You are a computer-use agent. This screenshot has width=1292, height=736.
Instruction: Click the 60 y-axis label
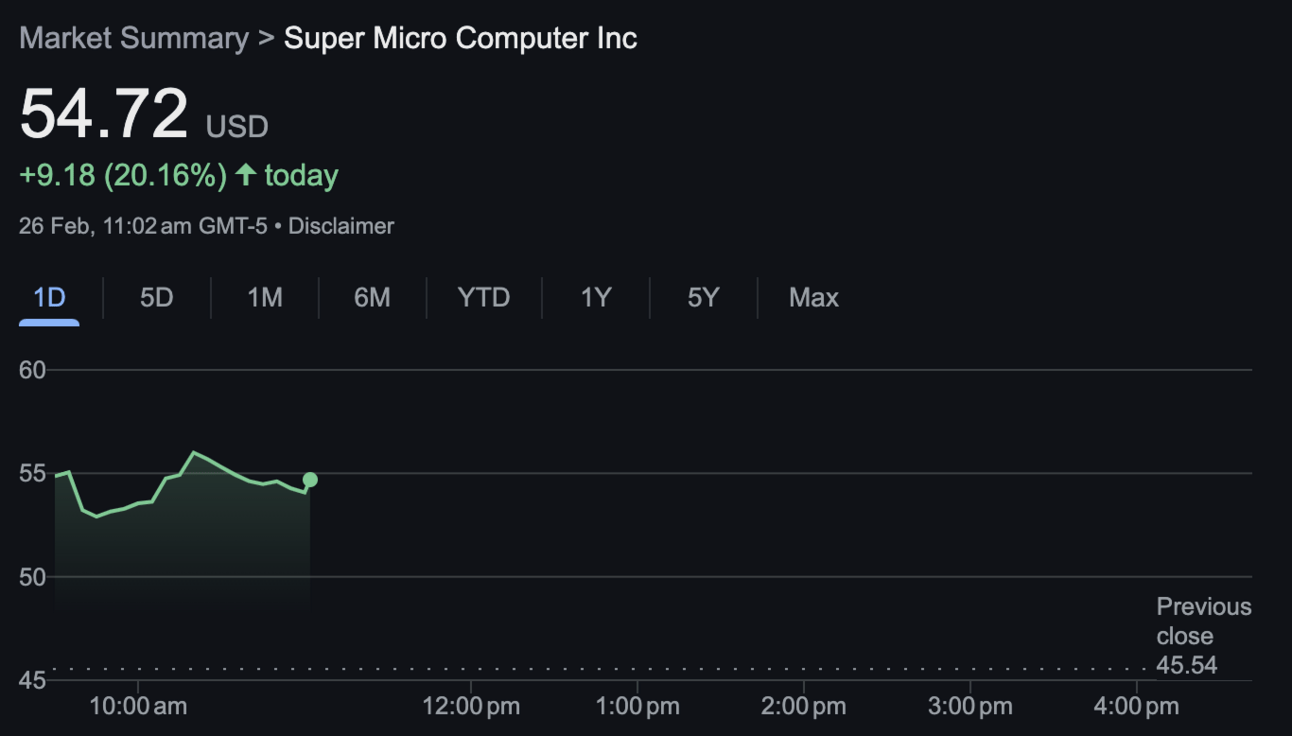point(32,370)
